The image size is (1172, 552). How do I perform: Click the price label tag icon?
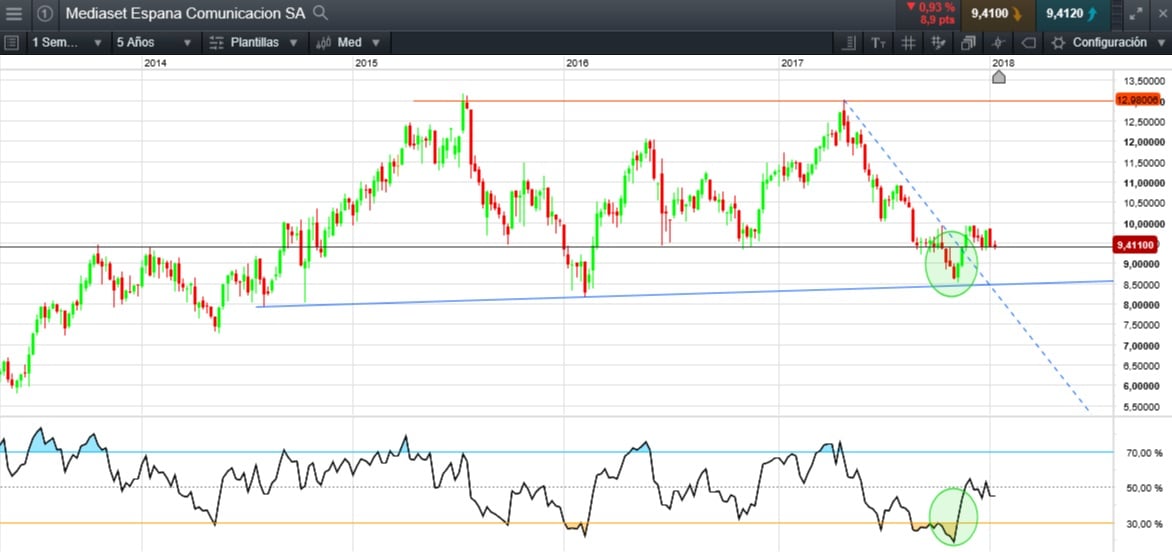(x=1027, y=43)
